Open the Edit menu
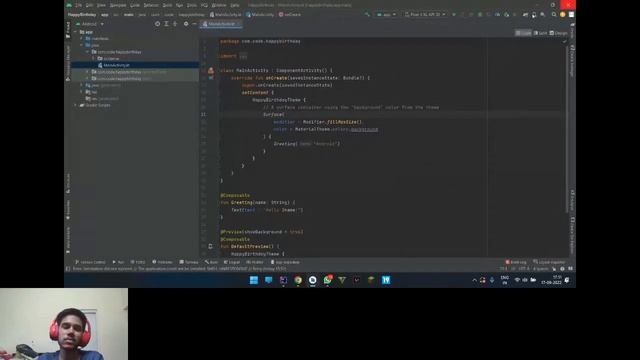This screenshot has width=640, height=360. coord(89,5)
